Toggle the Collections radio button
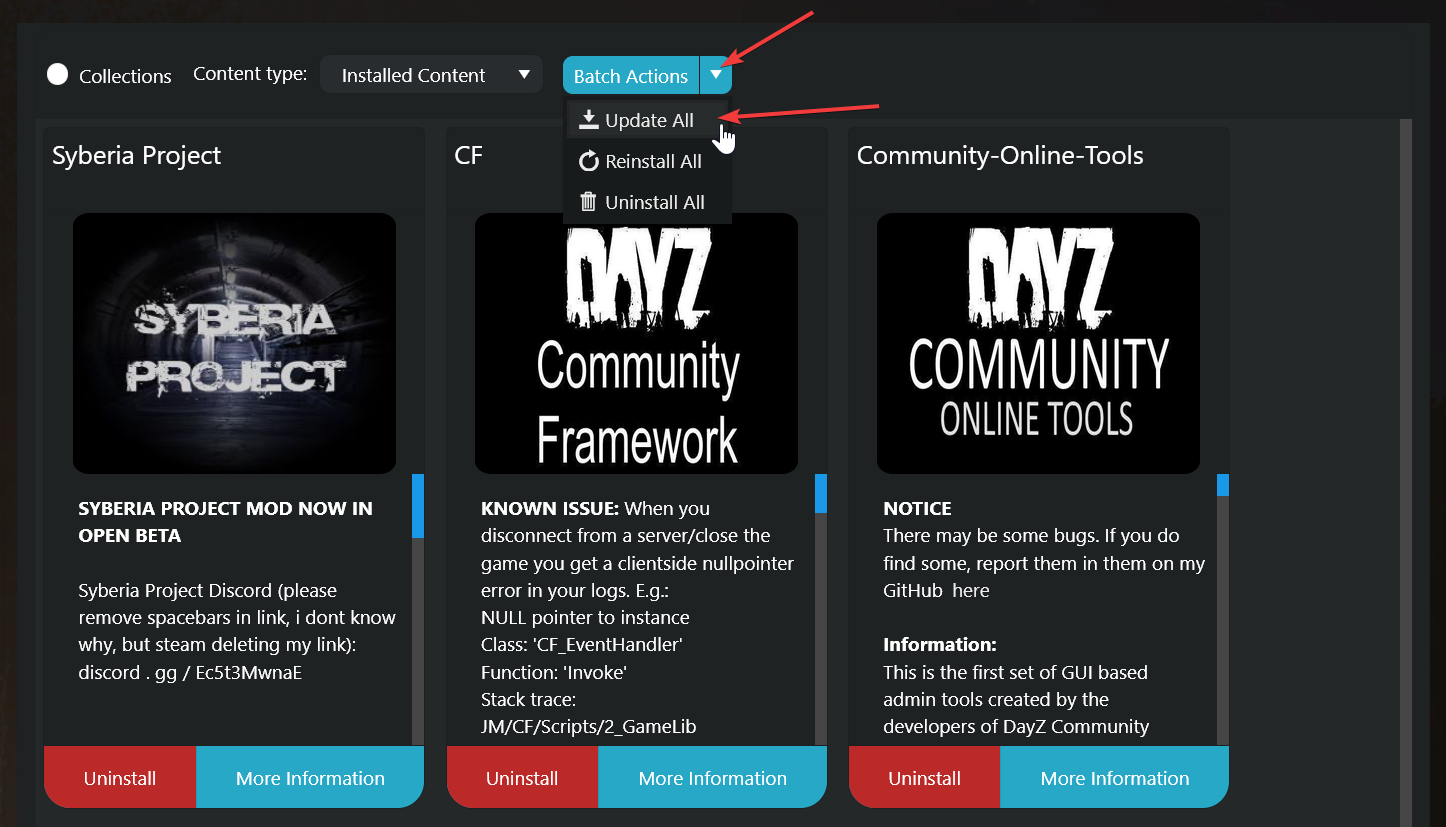Image resolution: width=1446 pixels, height=827 pixels. coord(58,75)
